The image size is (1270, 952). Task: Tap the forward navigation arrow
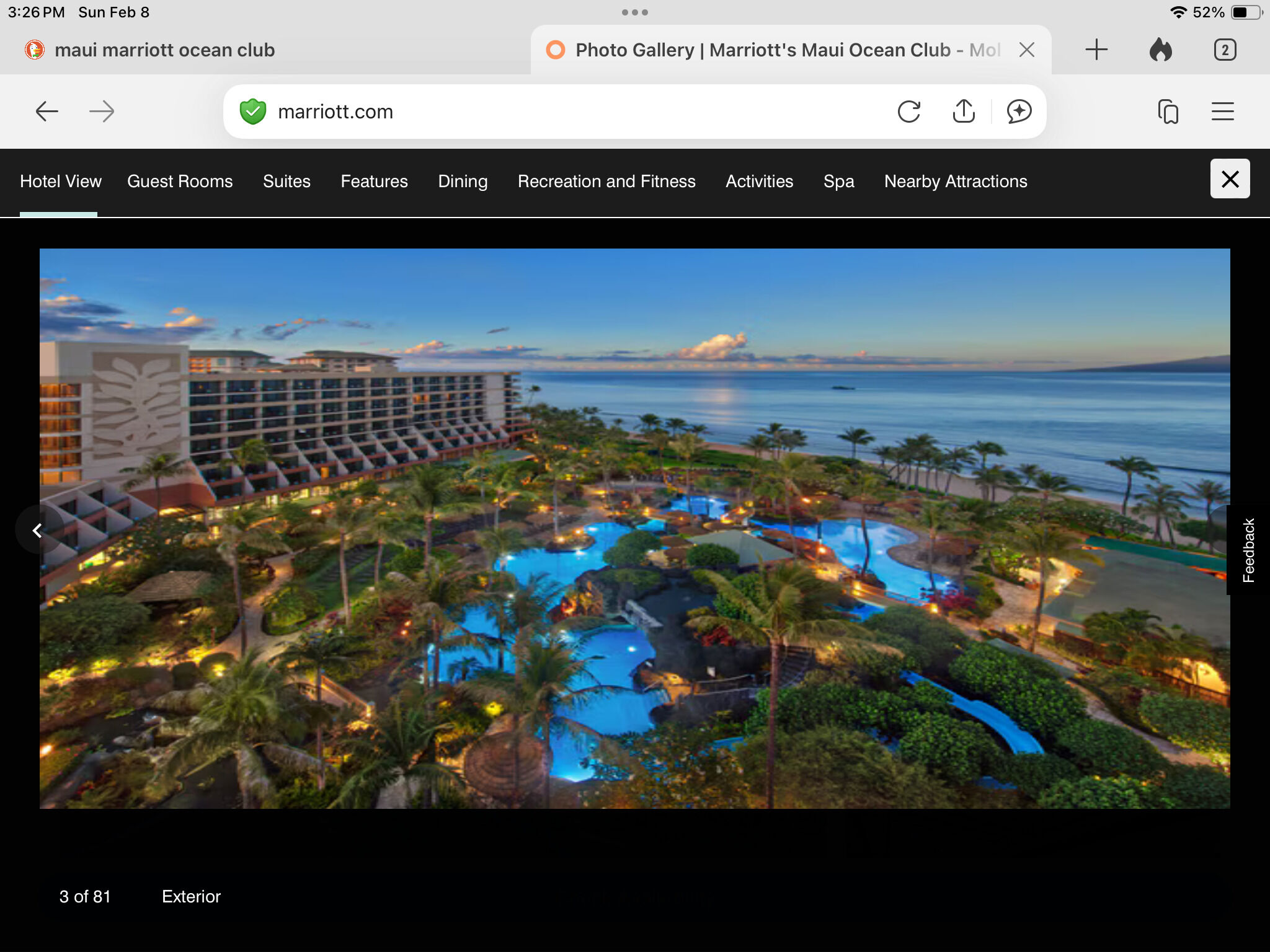pos(102,112)
